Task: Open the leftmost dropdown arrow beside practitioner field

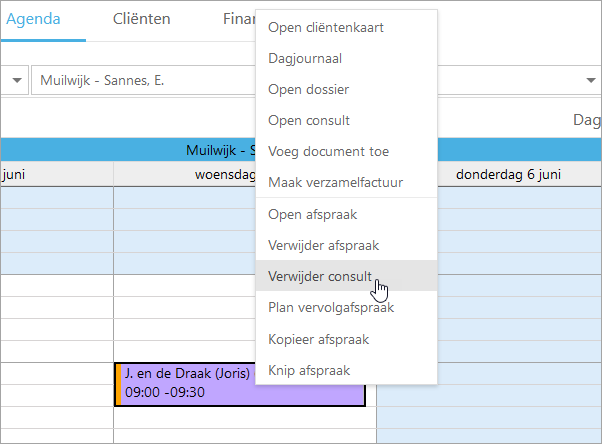Action: (x=17, y=80)
